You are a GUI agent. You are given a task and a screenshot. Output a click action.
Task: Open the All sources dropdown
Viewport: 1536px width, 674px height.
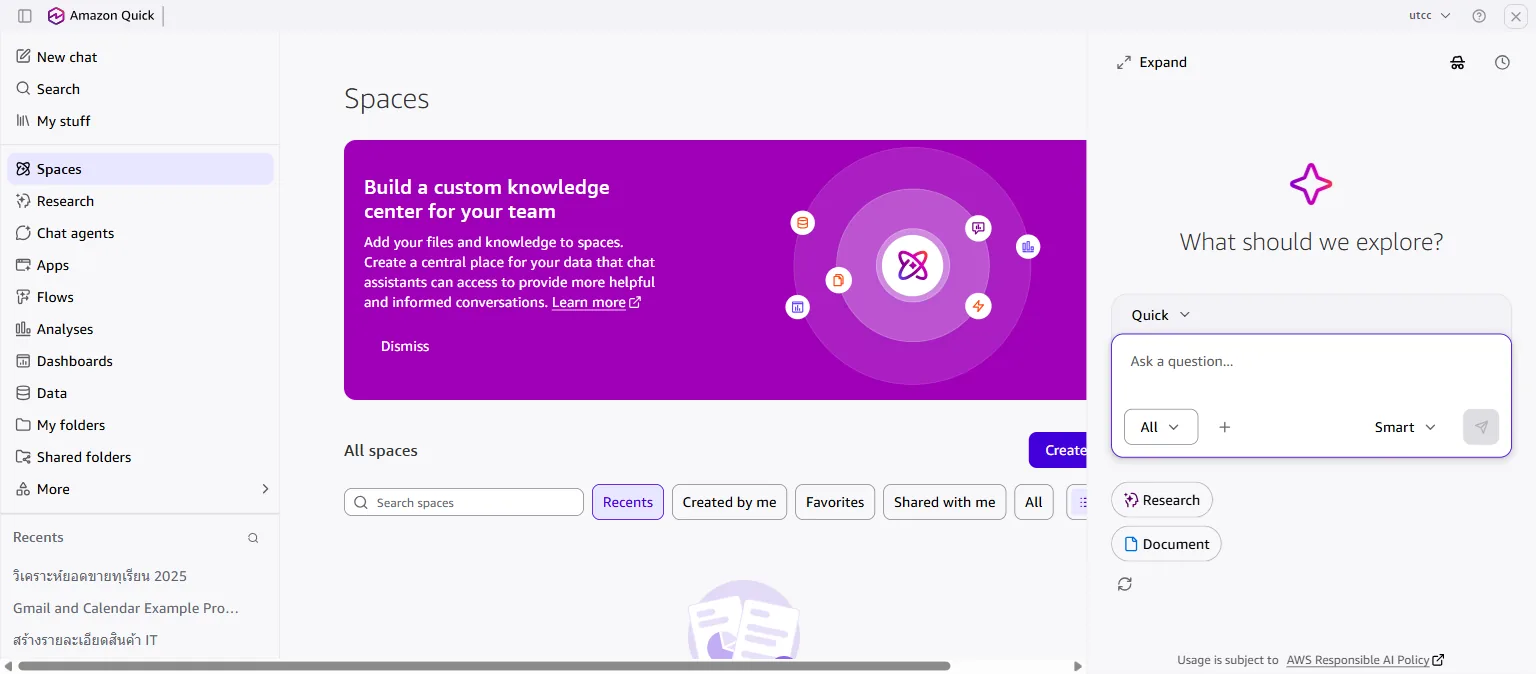1160,427
